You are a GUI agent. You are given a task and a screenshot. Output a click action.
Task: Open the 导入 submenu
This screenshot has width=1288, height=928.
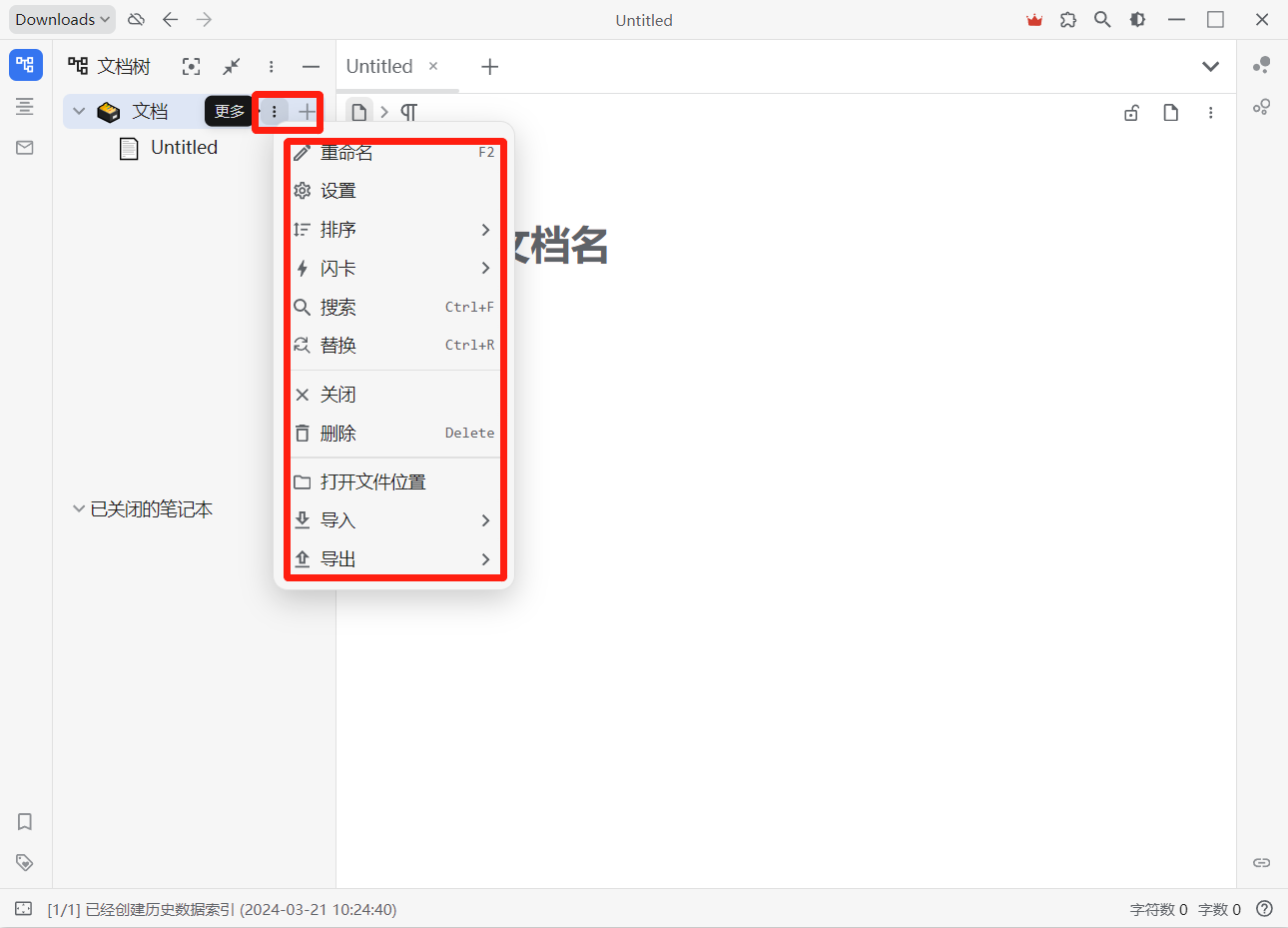pos(396,520)
